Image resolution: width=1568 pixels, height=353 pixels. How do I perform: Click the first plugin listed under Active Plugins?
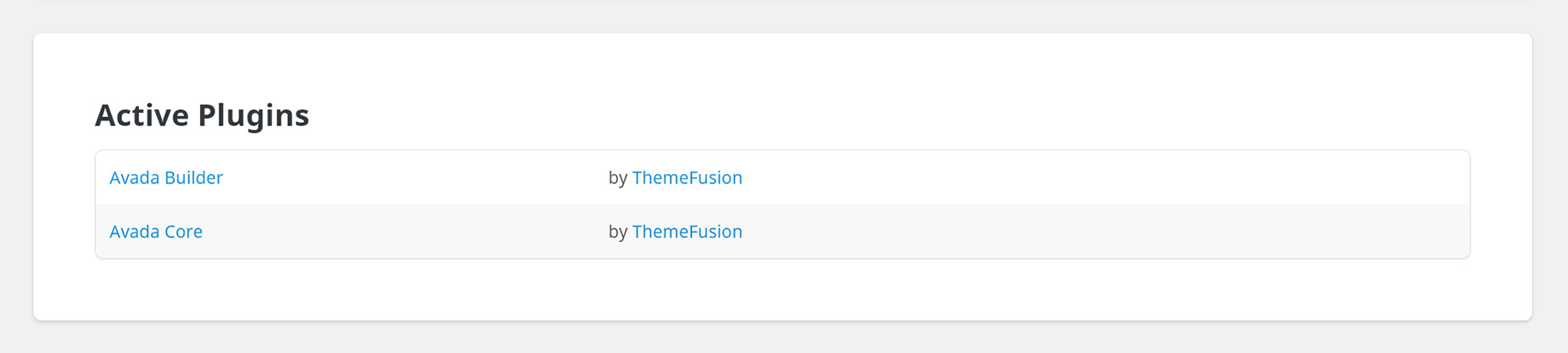pyautogui.click(x=166, y=177)
